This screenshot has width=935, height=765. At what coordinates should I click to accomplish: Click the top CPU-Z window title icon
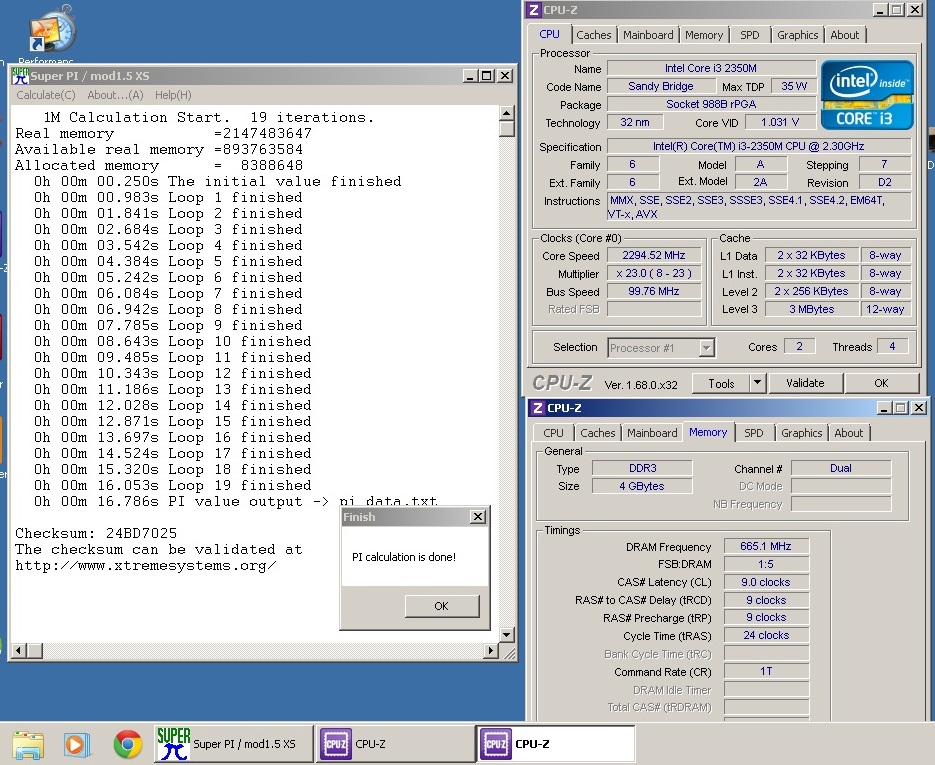(x=534, y=10)
